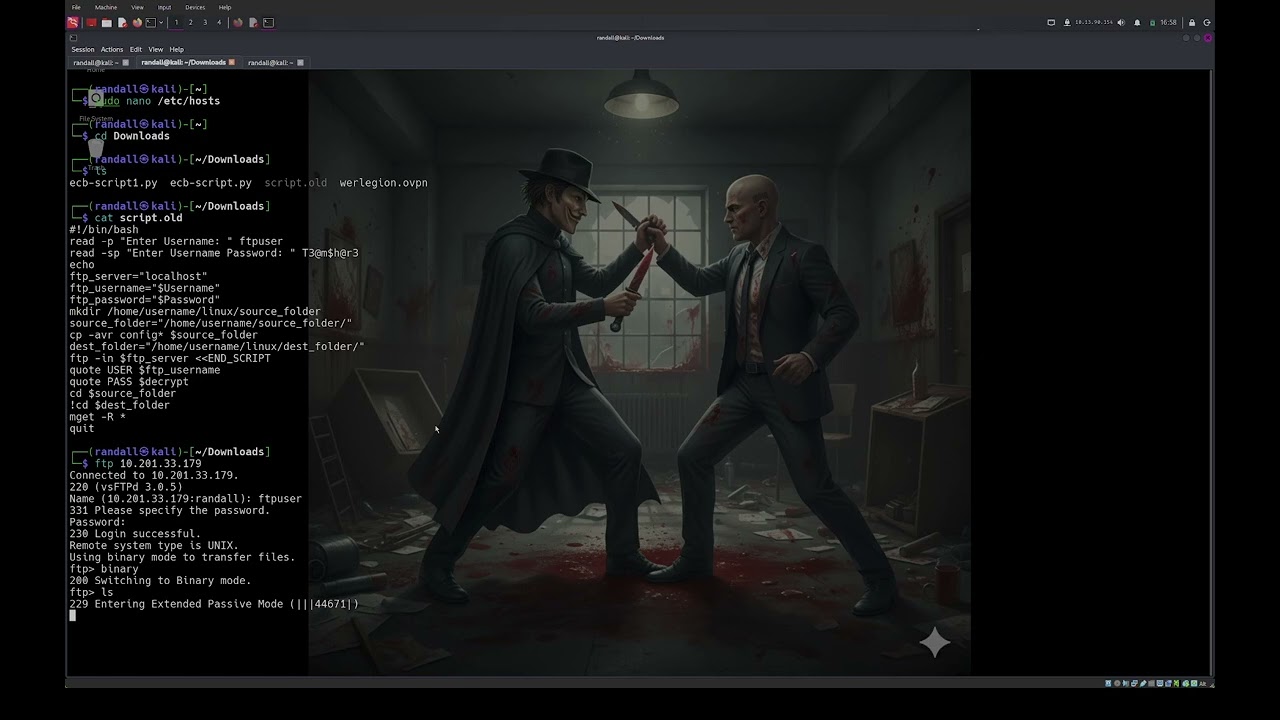The image size is (1280, 720).
Task: Switch to workspace 2
Action: [191, 22]
